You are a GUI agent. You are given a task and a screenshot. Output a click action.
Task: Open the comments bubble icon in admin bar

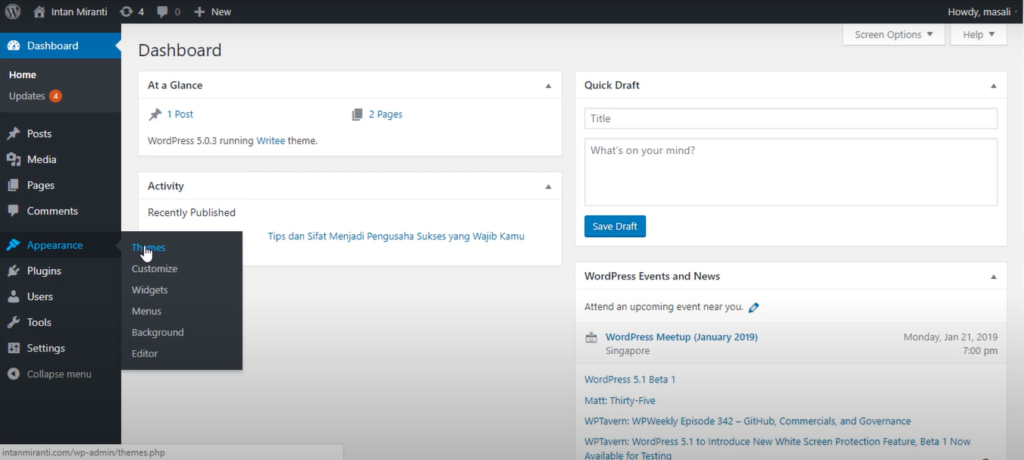coord(163,12)
